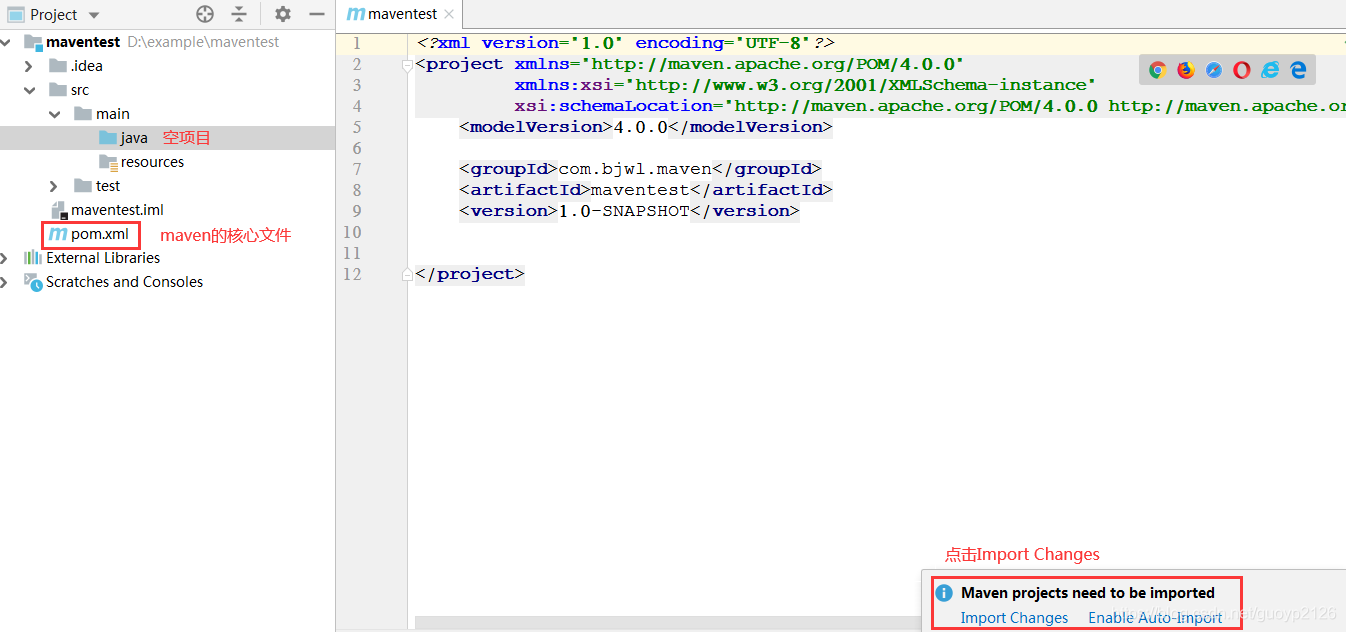Viewport: 1346px width, 632px height.
Task: Select the maventest editor tab
Action: [401, 14]
